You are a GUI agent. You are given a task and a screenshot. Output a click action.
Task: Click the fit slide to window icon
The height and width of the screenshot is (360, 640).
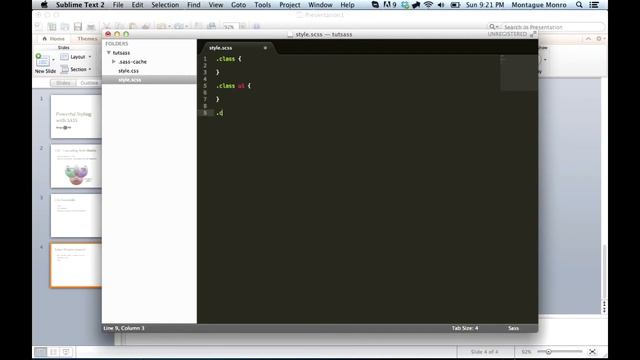pyautogui.click(x=592, y=351)
